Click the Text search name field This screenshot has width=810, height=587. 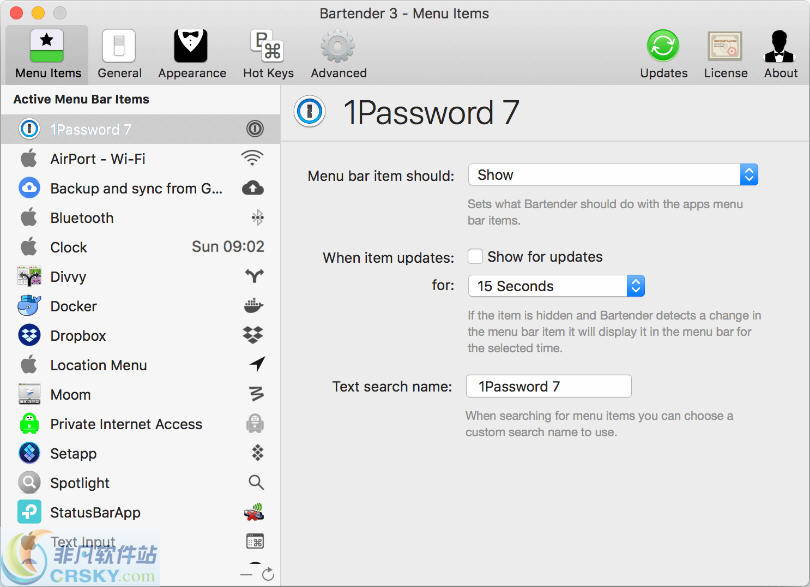coord(549,386)
